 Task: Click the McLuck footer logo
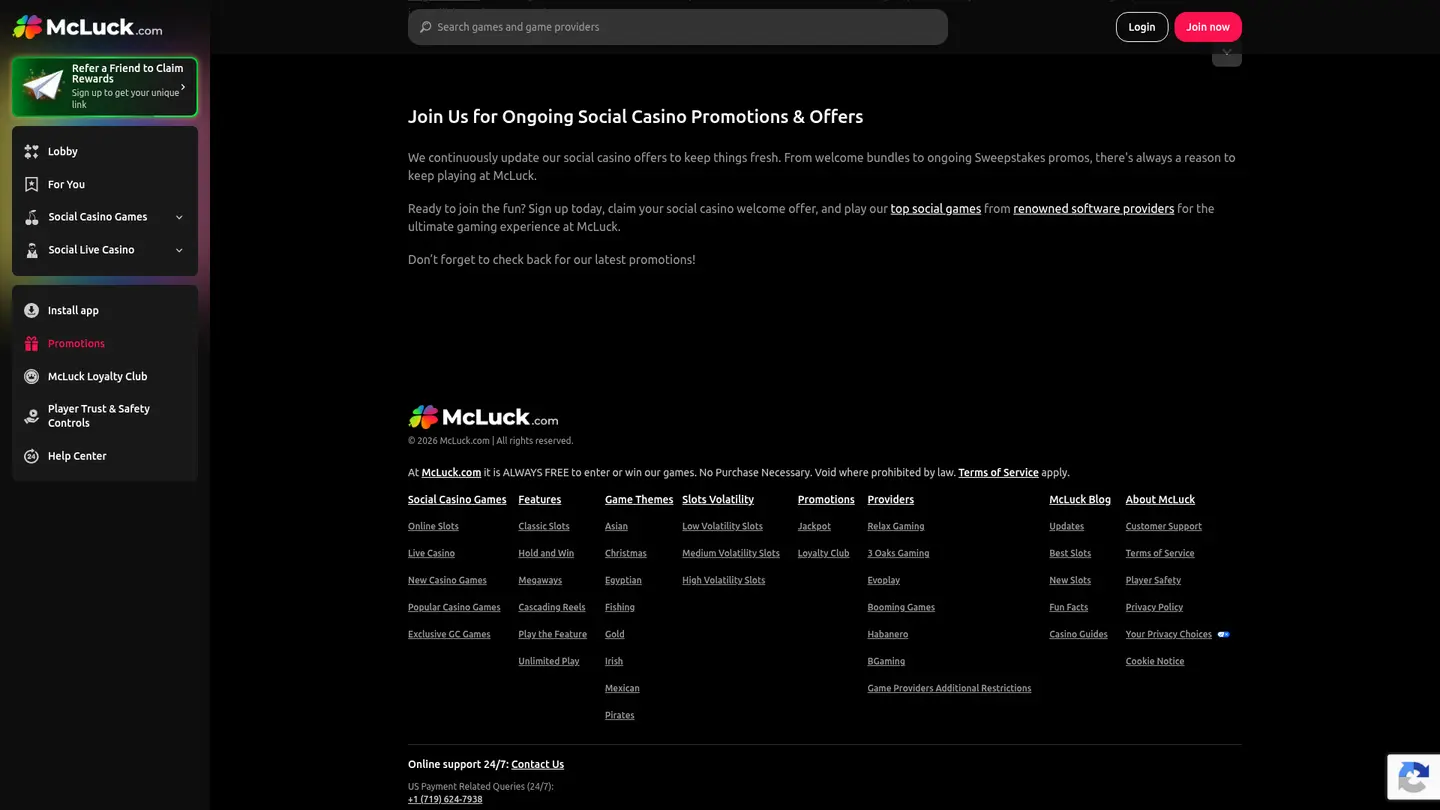483,417
